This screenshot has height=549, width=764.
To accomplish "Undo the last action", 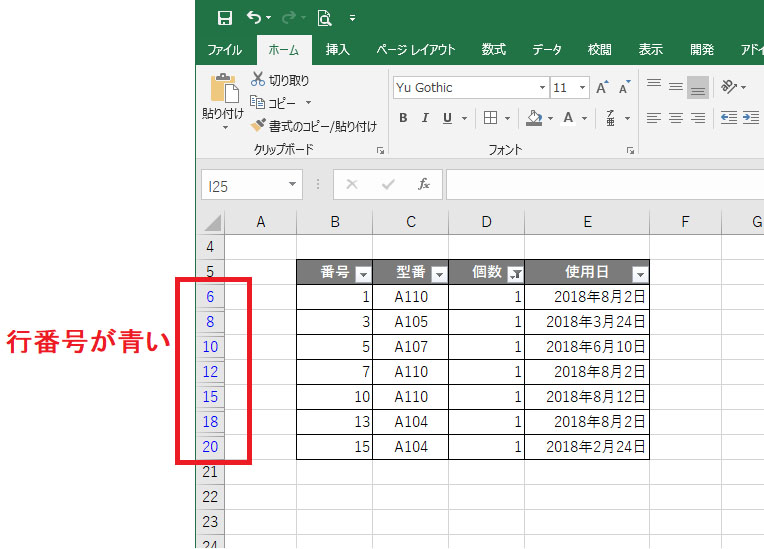I will (254, 18).
